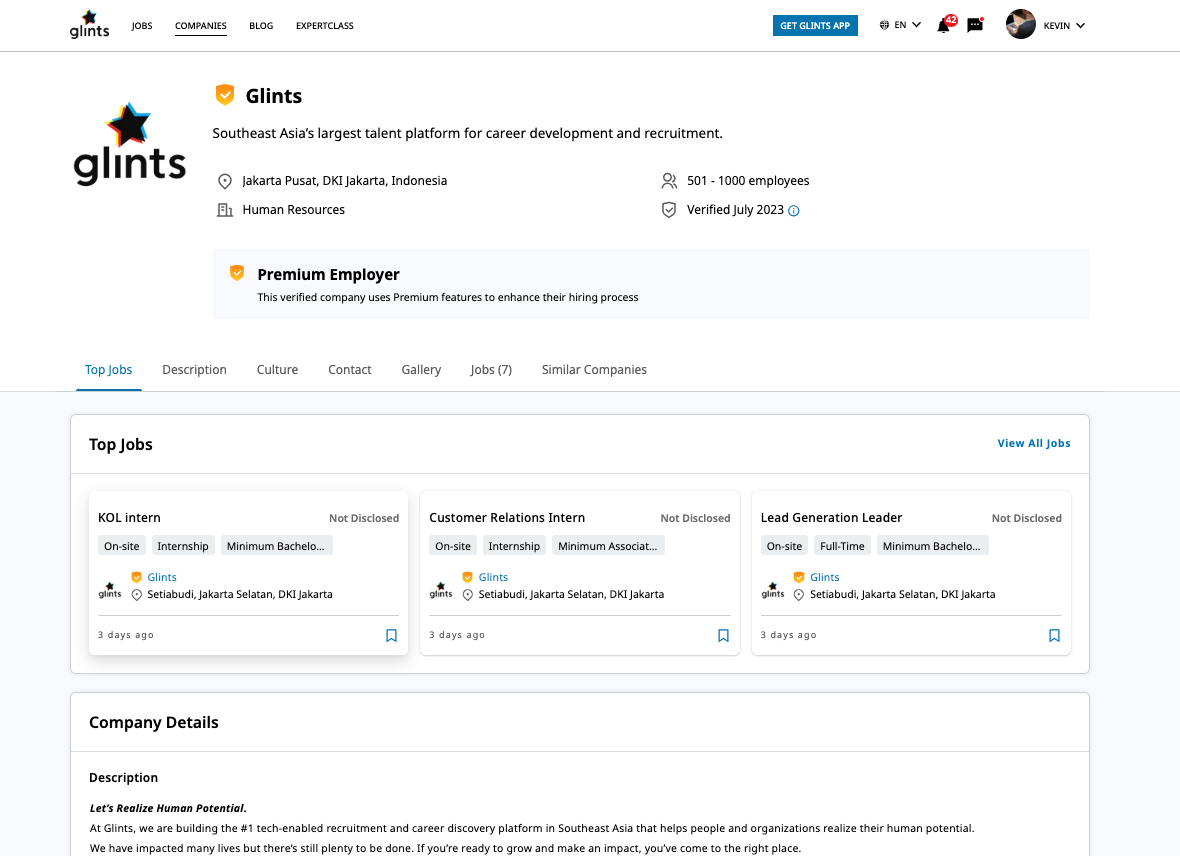
Task: Open the chat messages icon
Action: (974, 26)
